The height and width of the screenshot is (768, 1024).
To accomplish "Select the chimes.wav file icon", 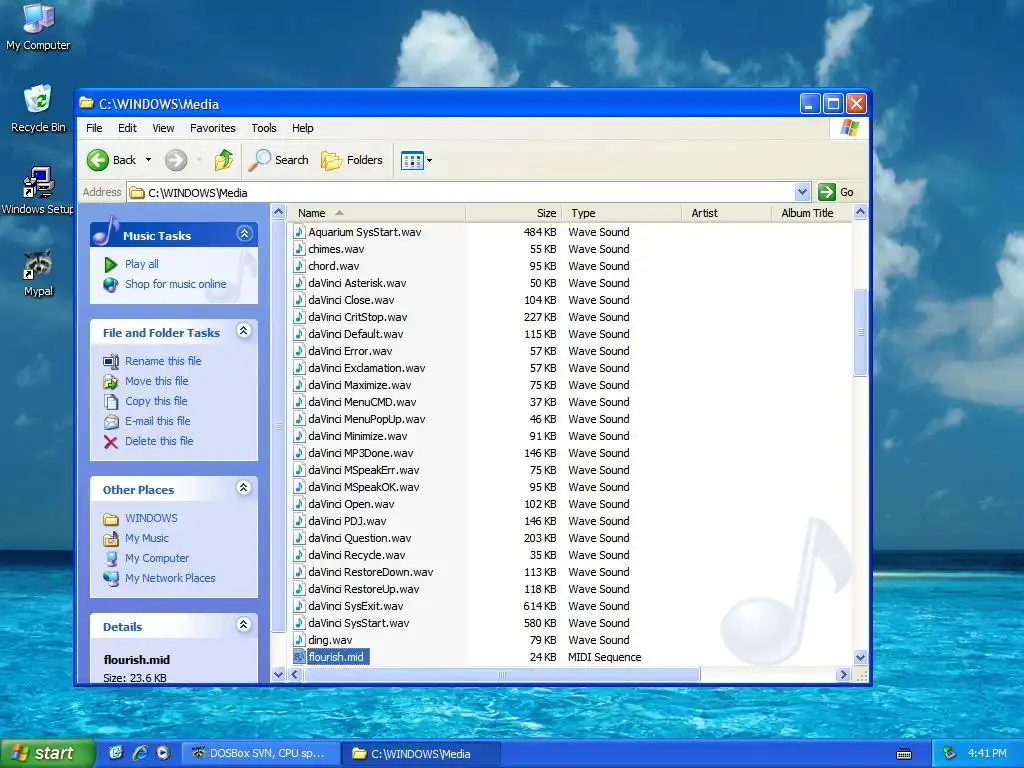I will click(x=299, y=249).
